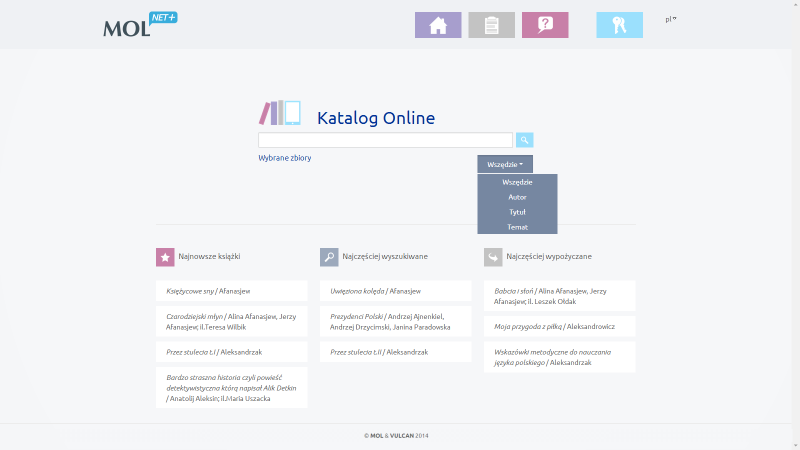
Task: Open Czarodziejski młyn book entry
Action: [x=232, y=321]
